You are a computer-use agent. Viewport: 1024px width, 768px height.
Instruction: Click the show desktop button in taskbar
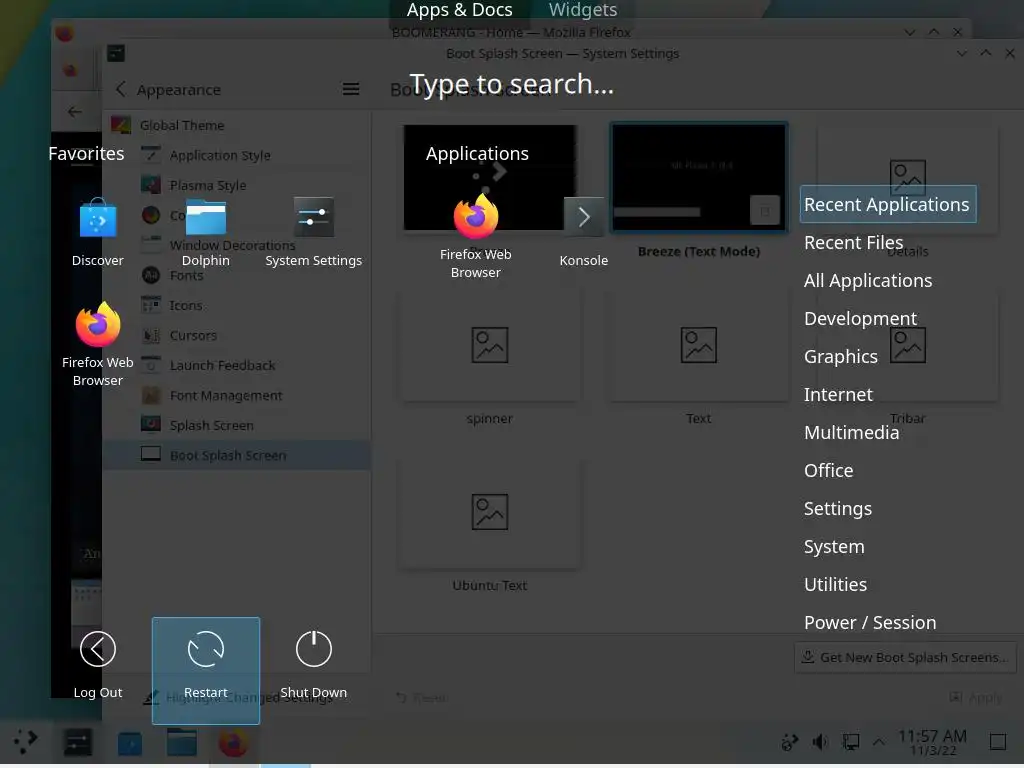pyautogui.click(x=998, y=742)
